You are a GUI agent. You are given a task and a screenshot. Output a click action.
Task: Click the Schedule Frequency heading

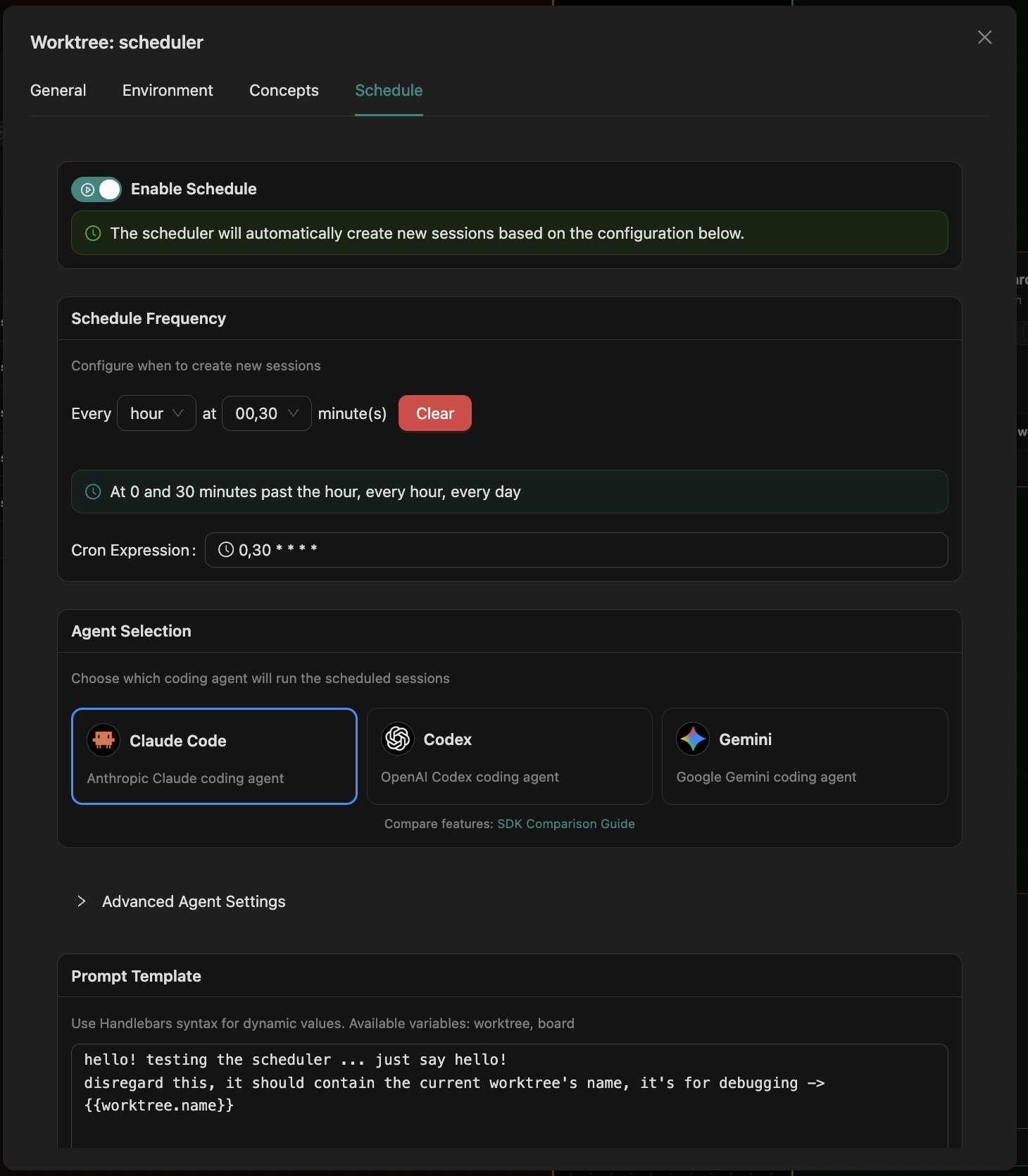pos(149,318)
